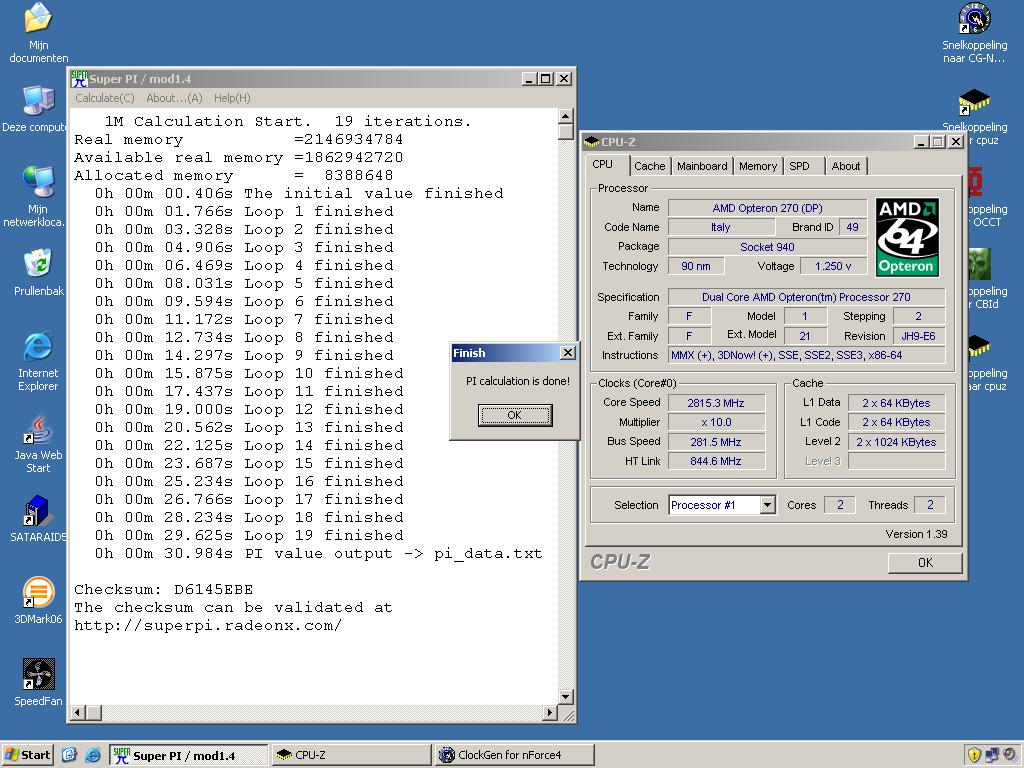Click the Code Name value Italy

[x=720, y=227]
